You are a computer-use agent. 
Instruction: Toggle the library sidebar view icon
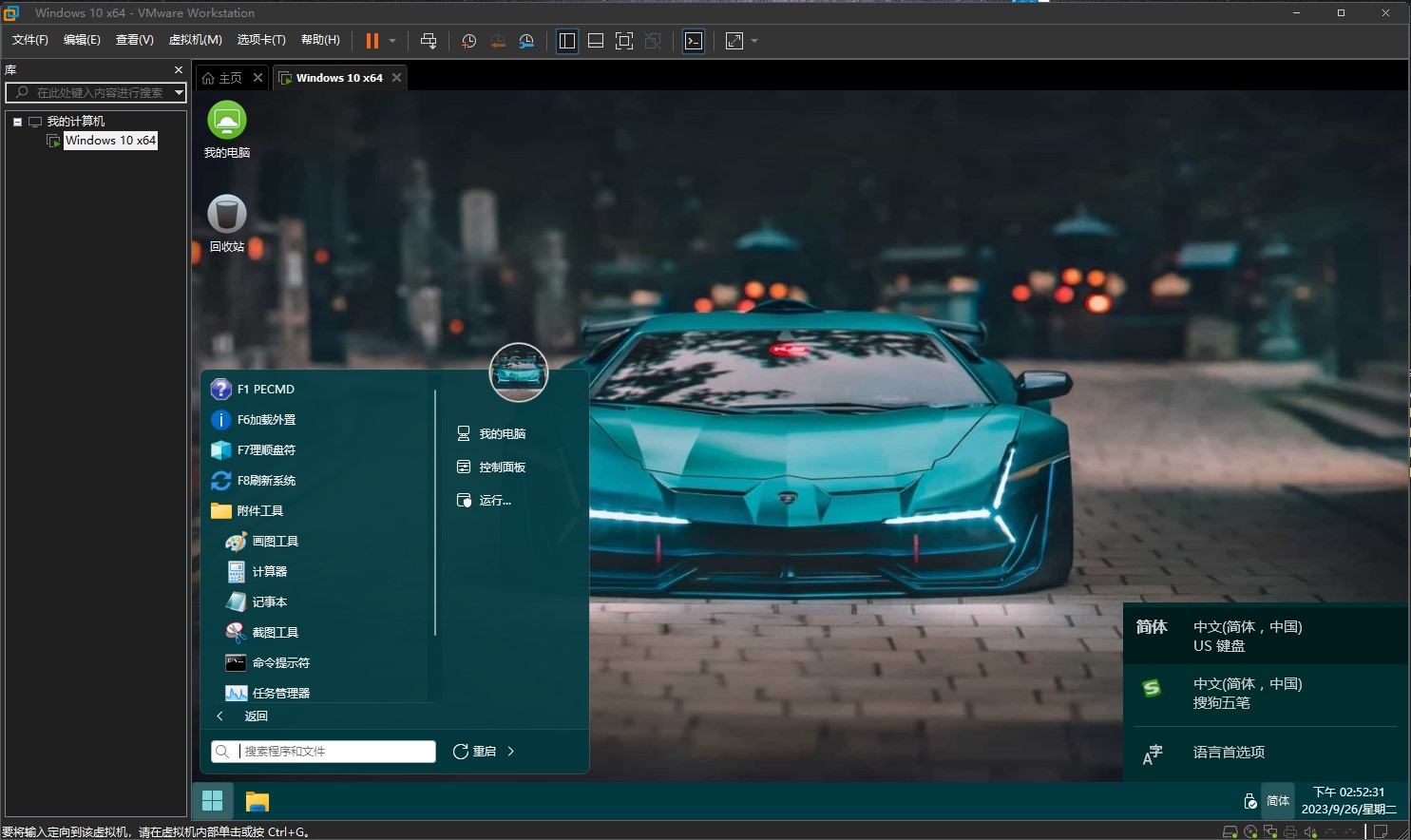click(x=567, y=41)
